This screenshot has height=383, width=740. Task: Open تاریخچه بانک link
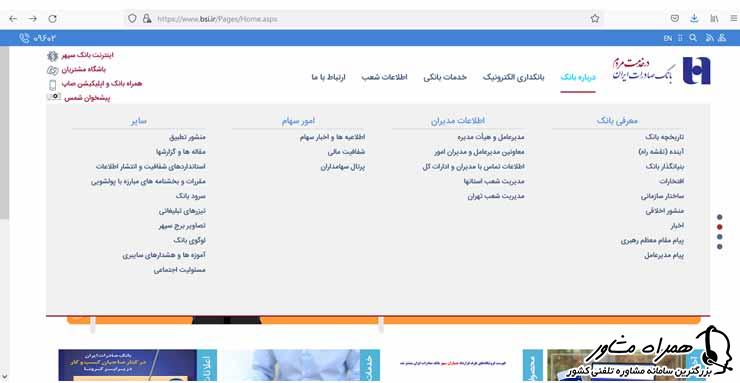[x=664, y=137]
